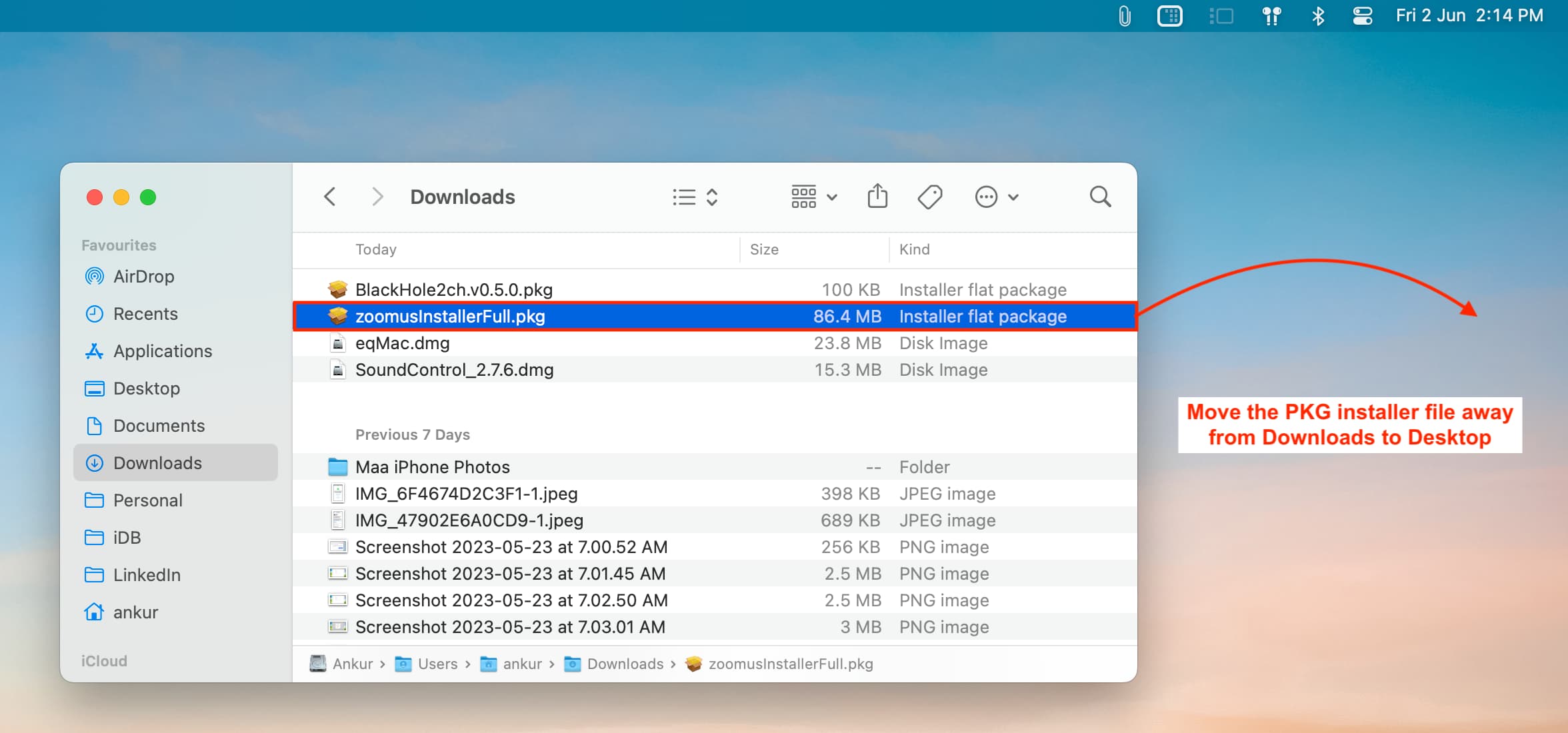The width and height of the screenshot is (1568, 733).
Task: Click the Share toolbar icon
Action: pos(877,197)
